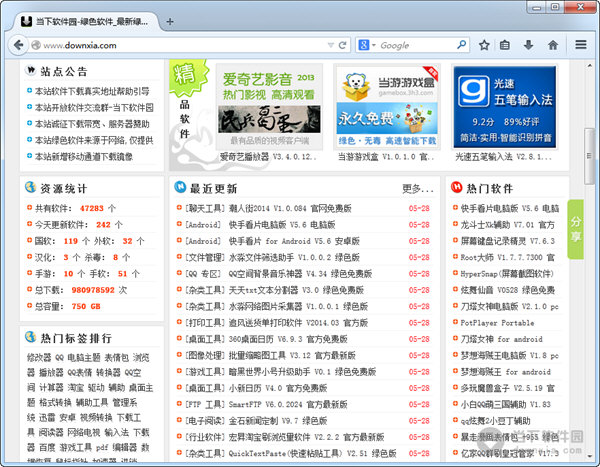Go back with the browser back arrow
The width and height of the screenshot is (600, 467).
click(18, 45)
